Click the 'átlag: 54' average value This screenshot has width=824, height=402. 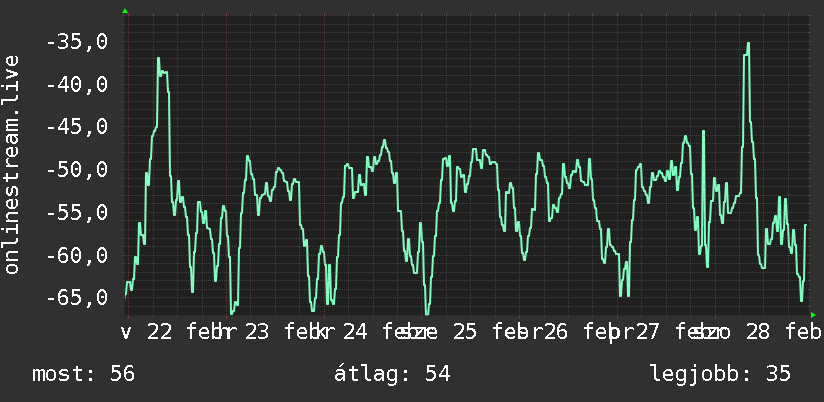point(392,374)
